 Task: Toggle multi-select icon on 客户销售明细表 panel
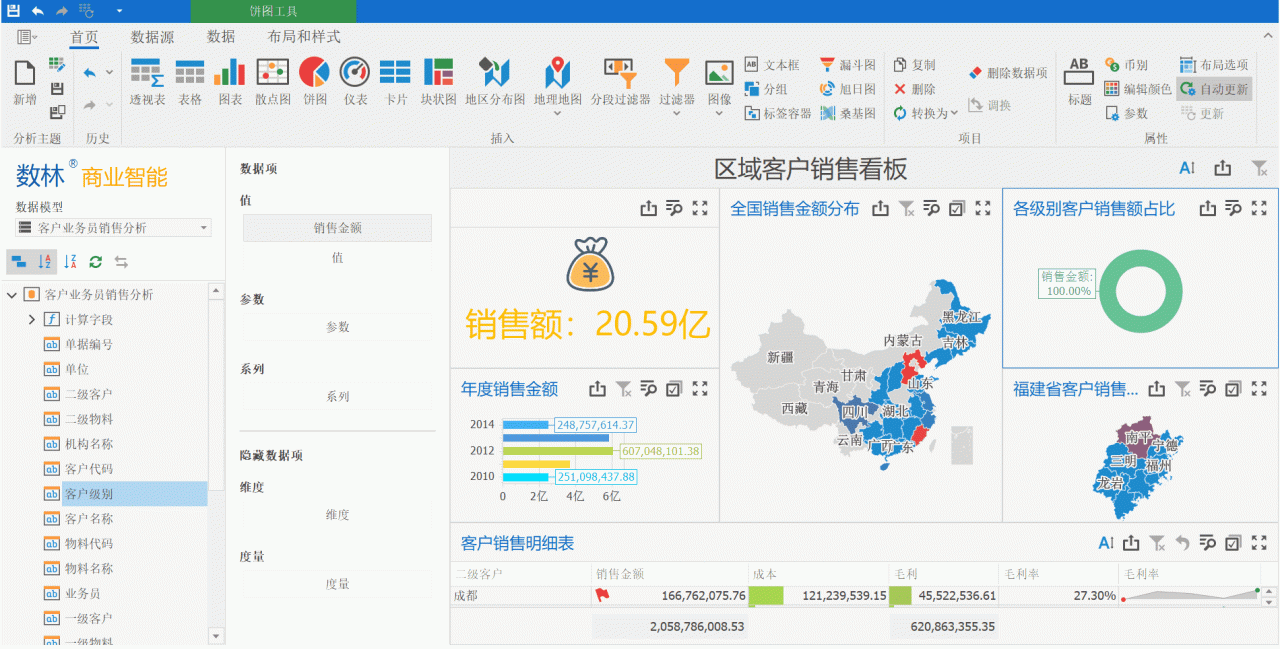[1233, 543]
